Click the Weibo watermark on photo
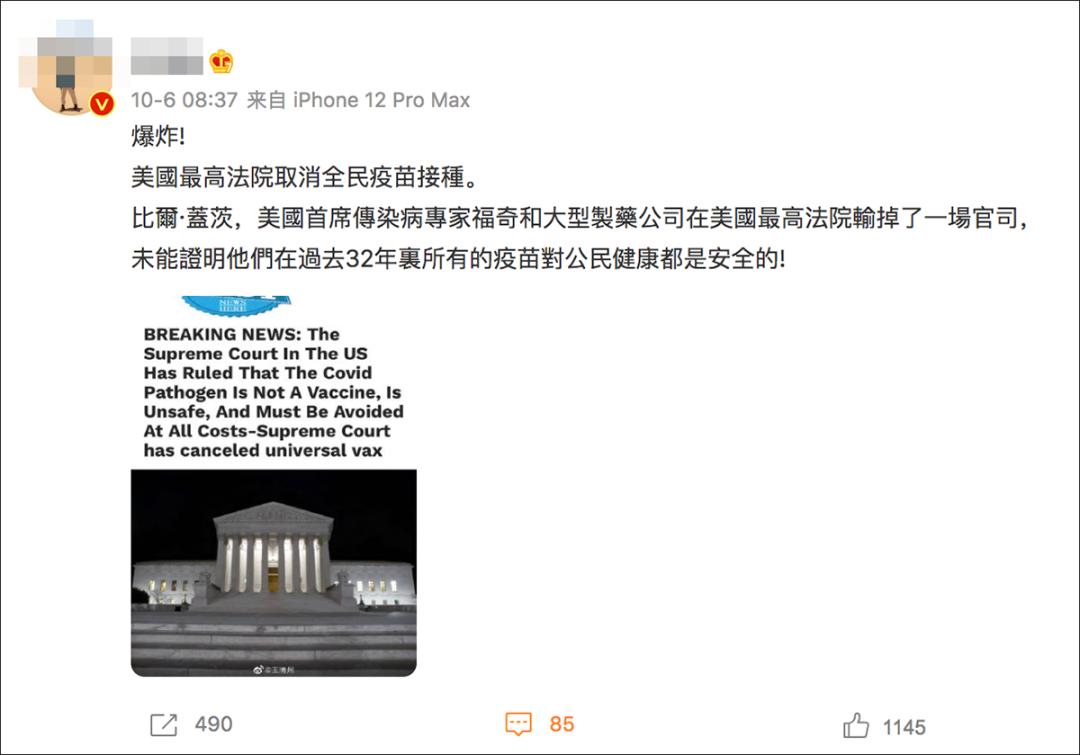The image size is (1080, 755). 273,670
